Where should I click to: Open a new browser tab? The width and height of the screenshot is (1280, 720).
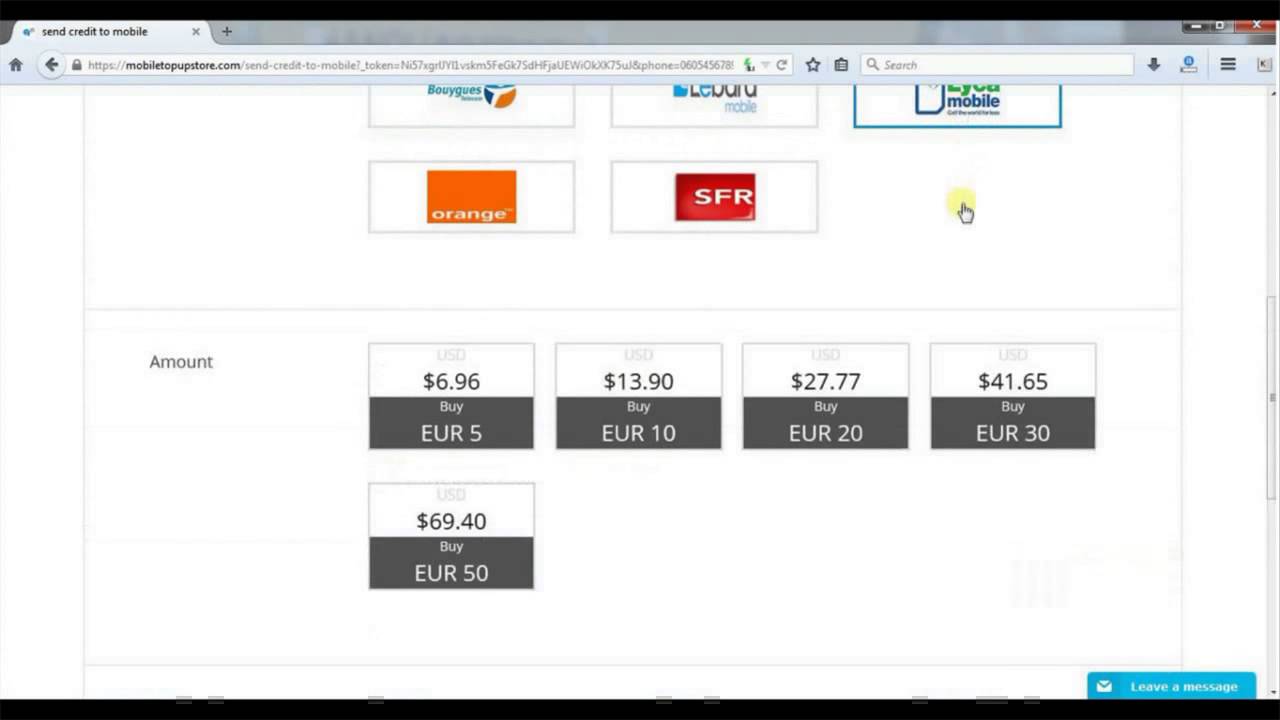(227, 31)
